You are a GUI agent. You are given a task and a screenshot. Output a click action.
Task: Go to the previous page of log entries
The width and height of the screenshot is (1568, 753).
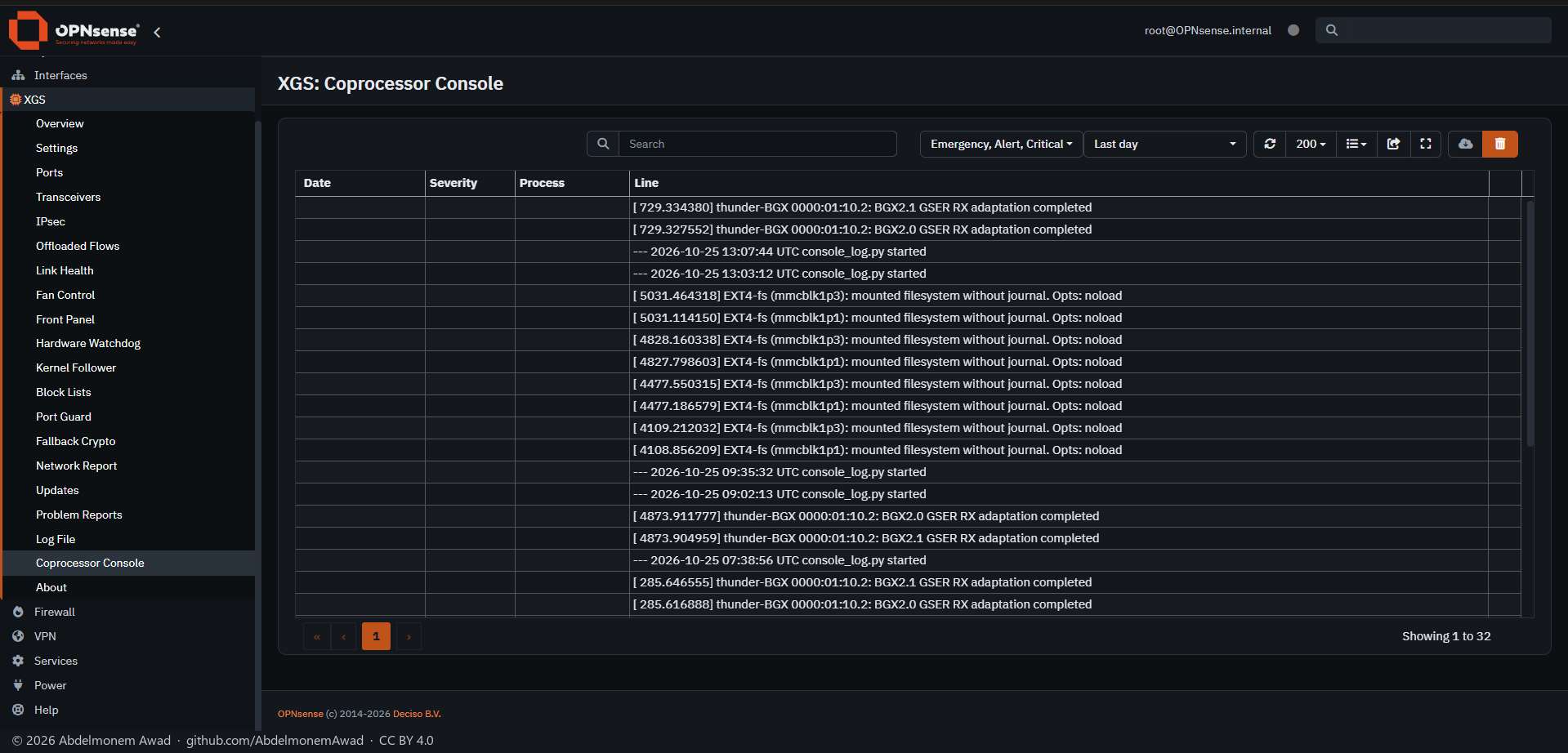(x=343, y=636)
